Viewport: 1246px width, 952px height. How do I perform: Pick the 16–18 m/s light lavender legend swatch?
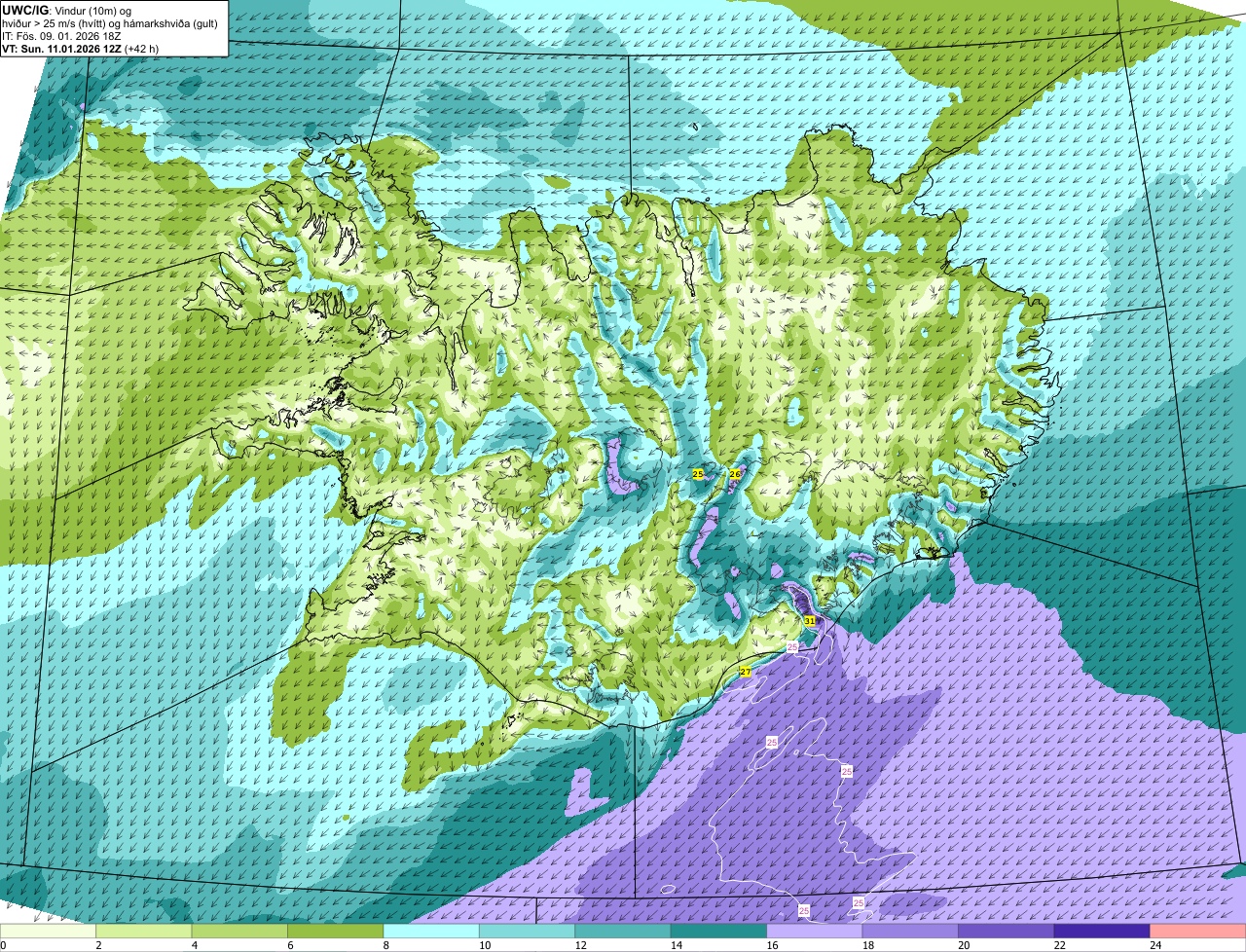click(x=815, y=931)
